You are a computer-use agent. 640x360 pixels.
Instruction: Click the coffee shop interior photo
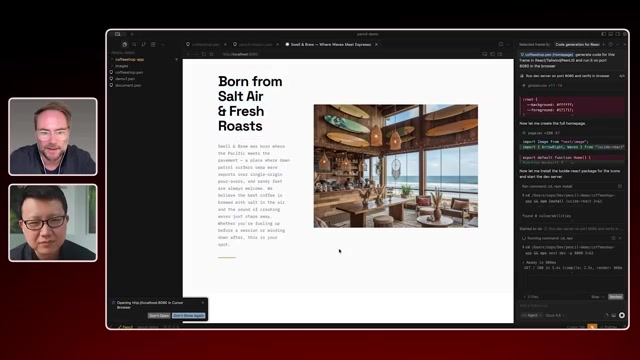click(x=396, y=166)
